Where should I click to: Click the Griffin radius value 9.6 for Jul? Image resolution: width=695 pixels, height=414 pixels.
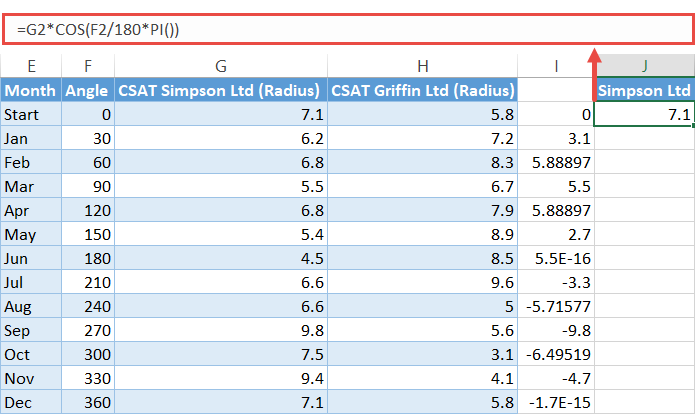(422, 282)
